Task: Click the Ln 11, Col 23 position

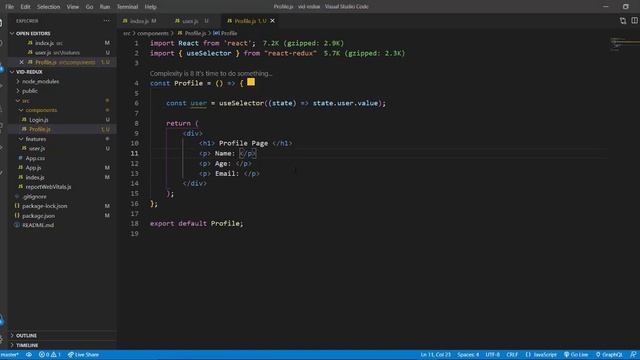Action: pos(436,355)
